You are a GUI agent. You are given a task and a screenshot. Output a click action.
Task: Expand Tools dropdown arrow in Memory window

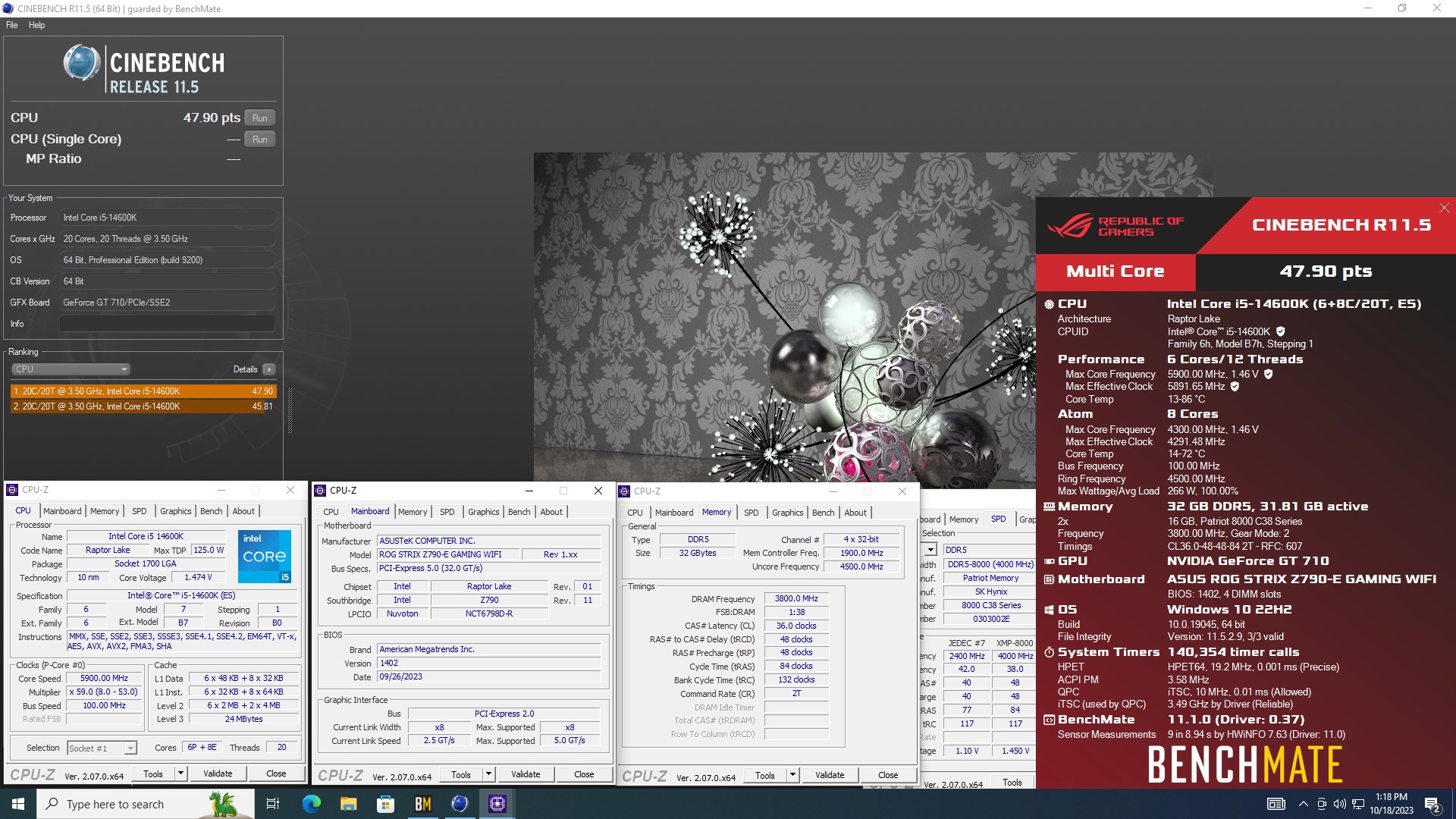[792, 776]
